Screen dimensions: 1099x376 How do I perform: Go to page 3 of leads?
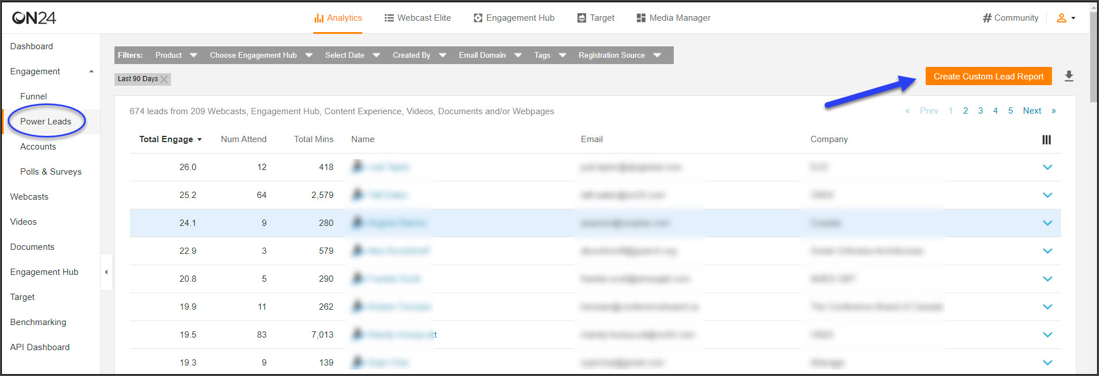point(981,111)
